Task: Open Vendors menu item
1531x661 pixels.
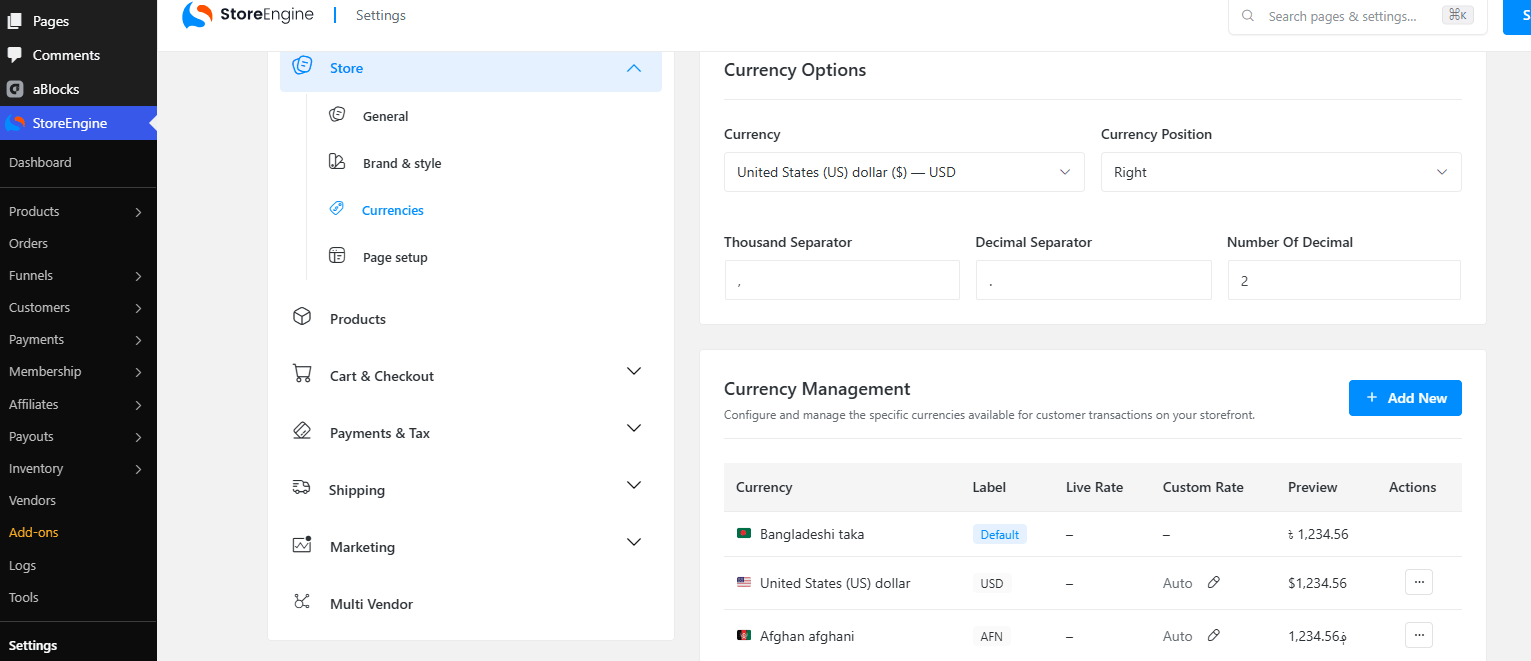Action: [32, 500]
